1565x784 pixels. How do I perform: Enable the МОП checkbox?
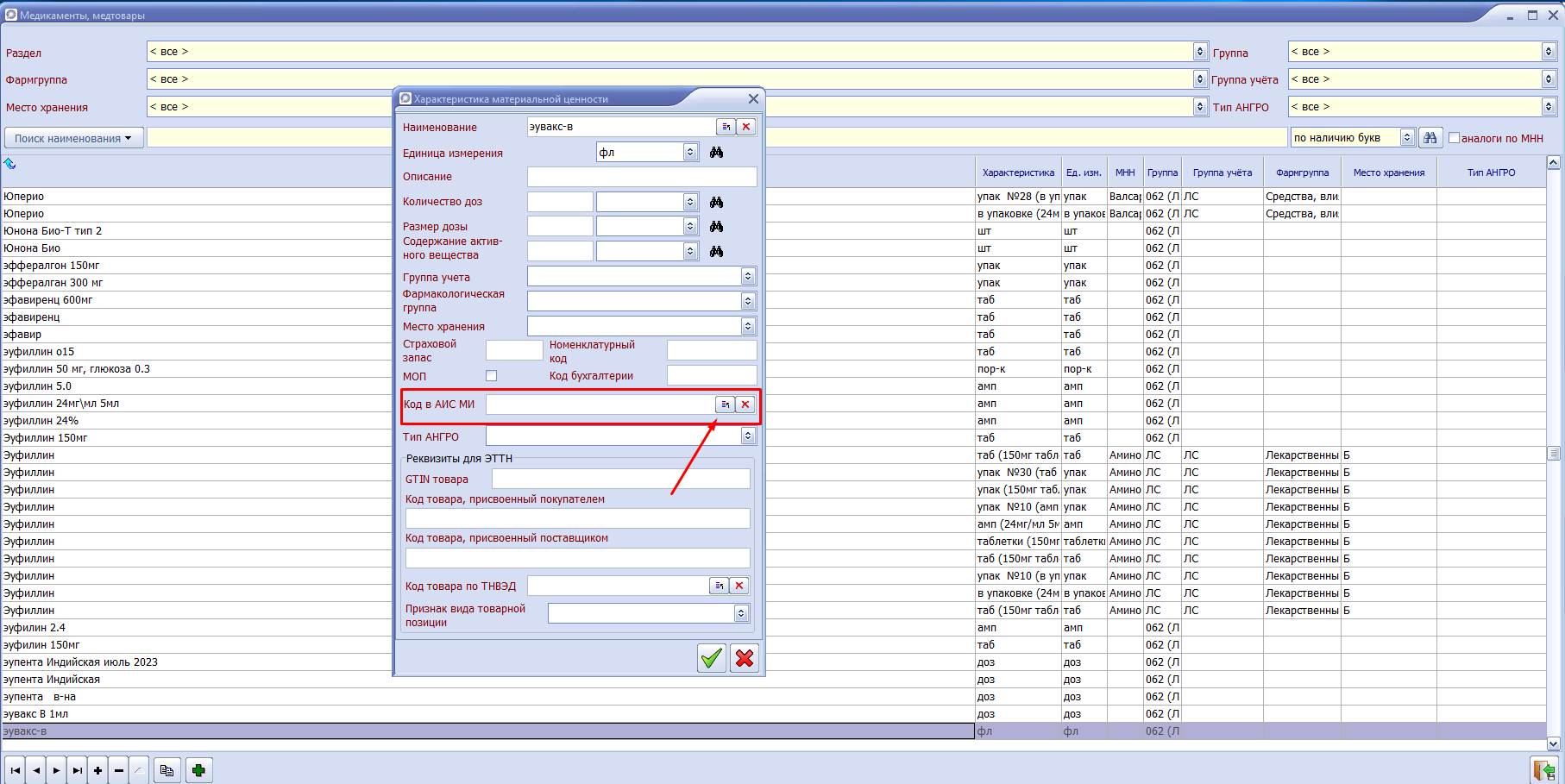[492, 376]
